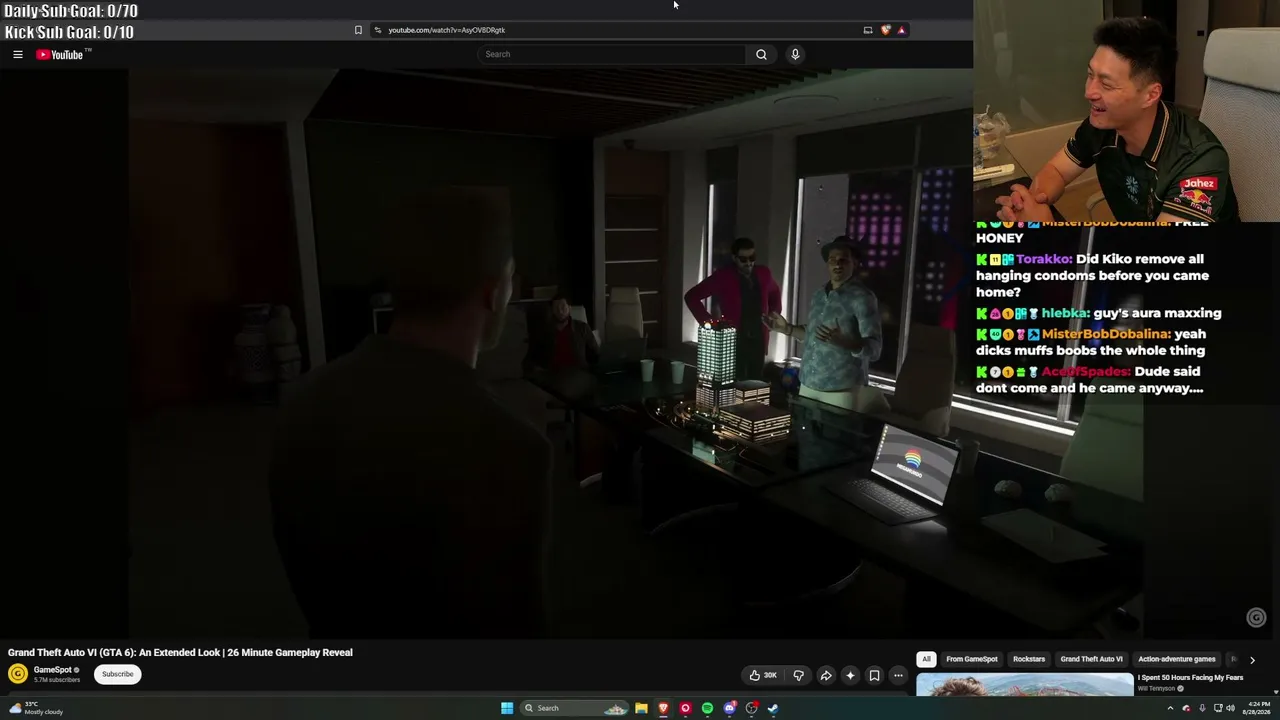The image size is (1280, 720).
Task: Open GameSpot channel avatar
Action: (x=18, y=674)
